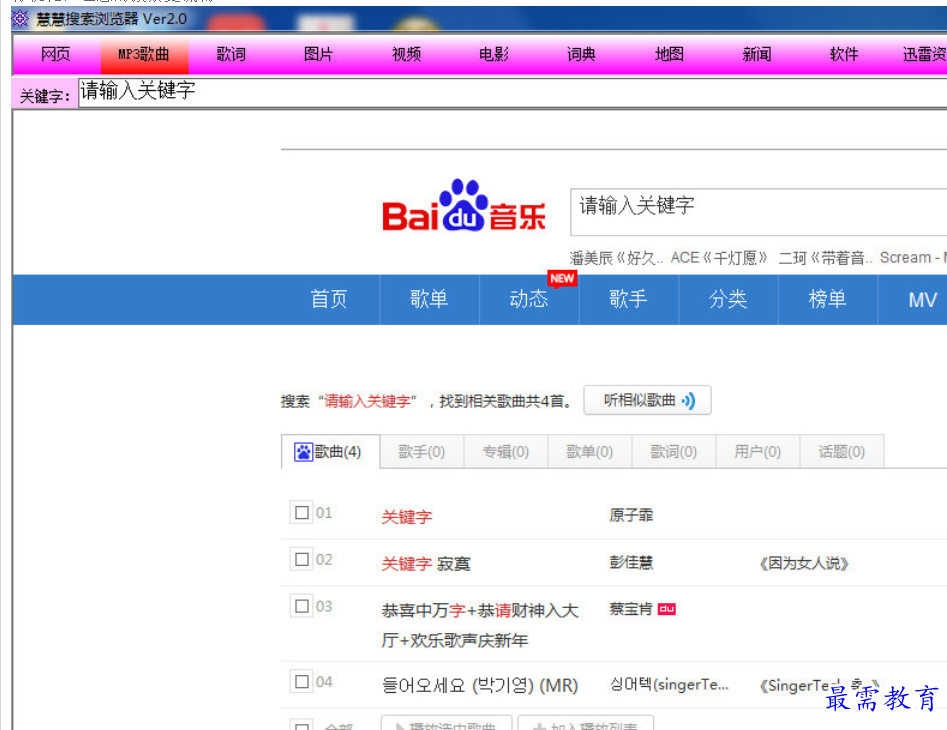
Task: Open song 恭喜中万字+恭请财神入大厅
Action: tap(480, 625)
